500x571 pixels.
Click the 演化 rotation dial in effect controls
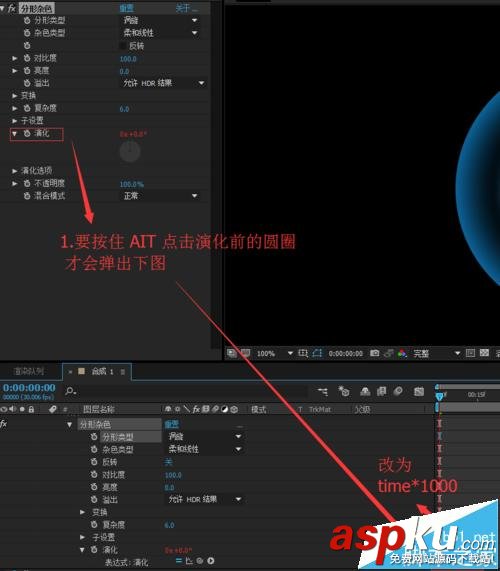(130, 151)
